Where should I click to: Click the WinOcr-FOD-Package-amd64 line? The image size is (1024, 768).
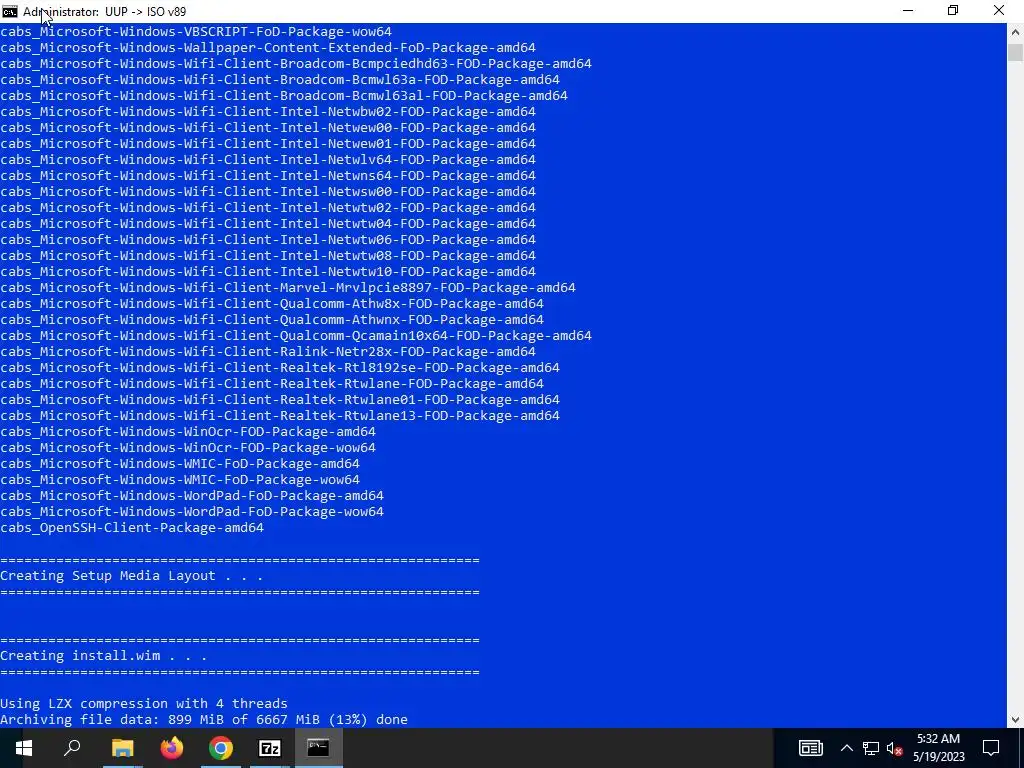coord(188,432)
